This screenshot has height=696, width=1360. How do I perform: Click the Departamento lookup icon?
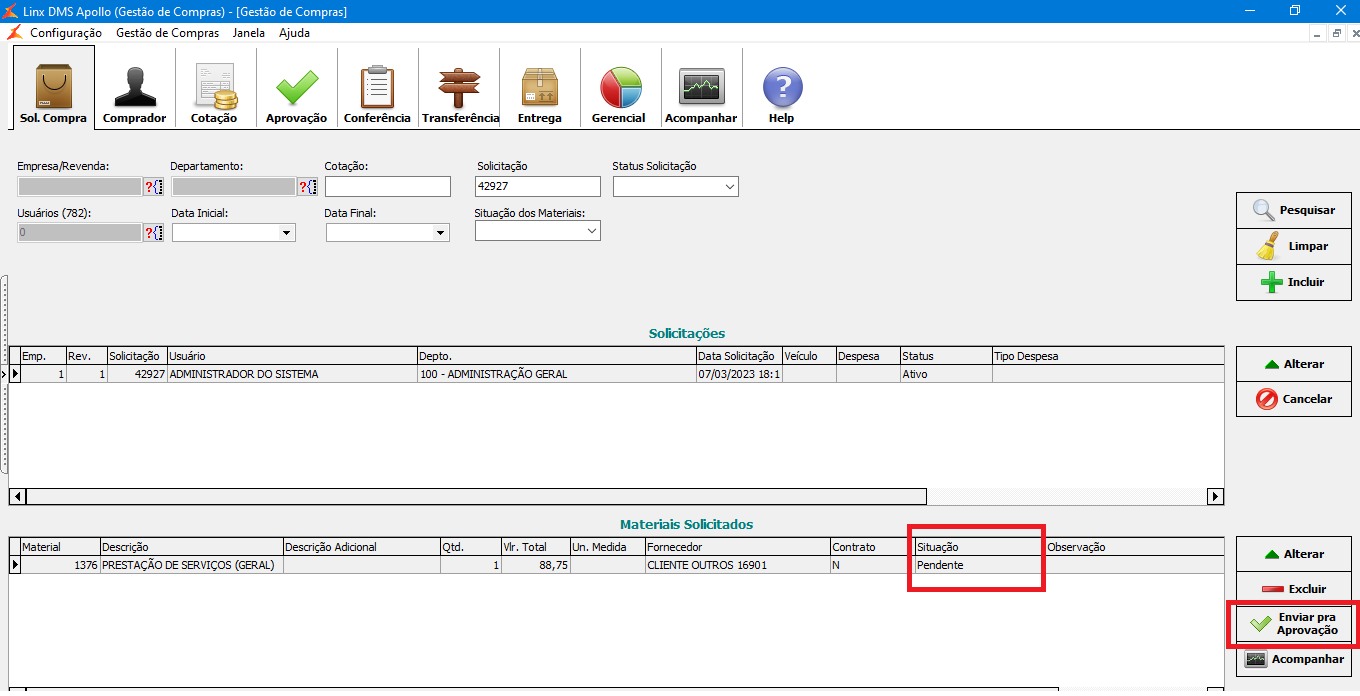click(307, 187)
